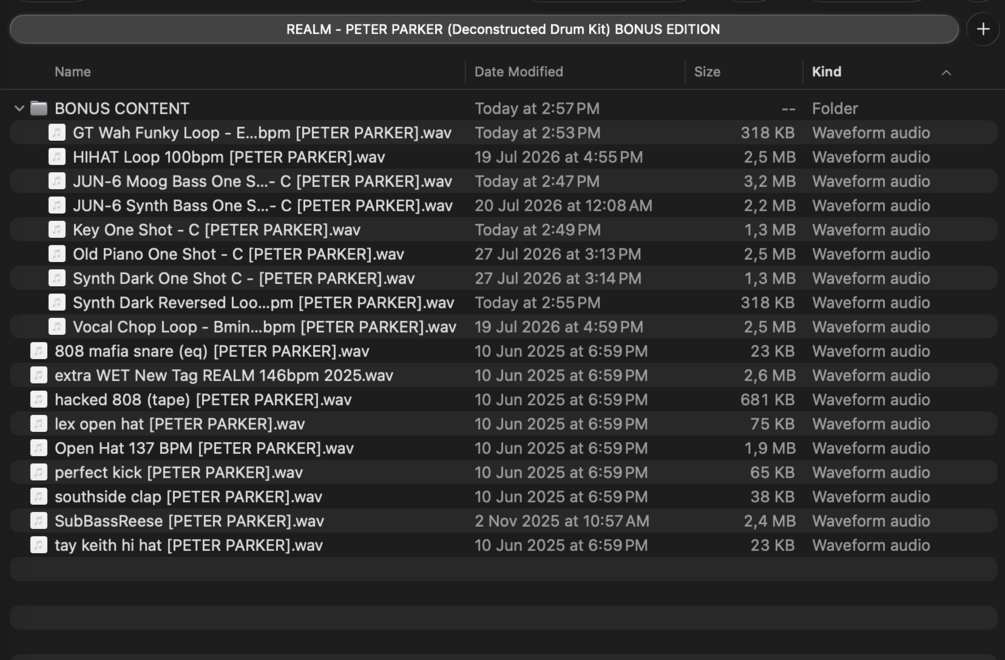Click the 2,6 MB size value

pos(769,375)
